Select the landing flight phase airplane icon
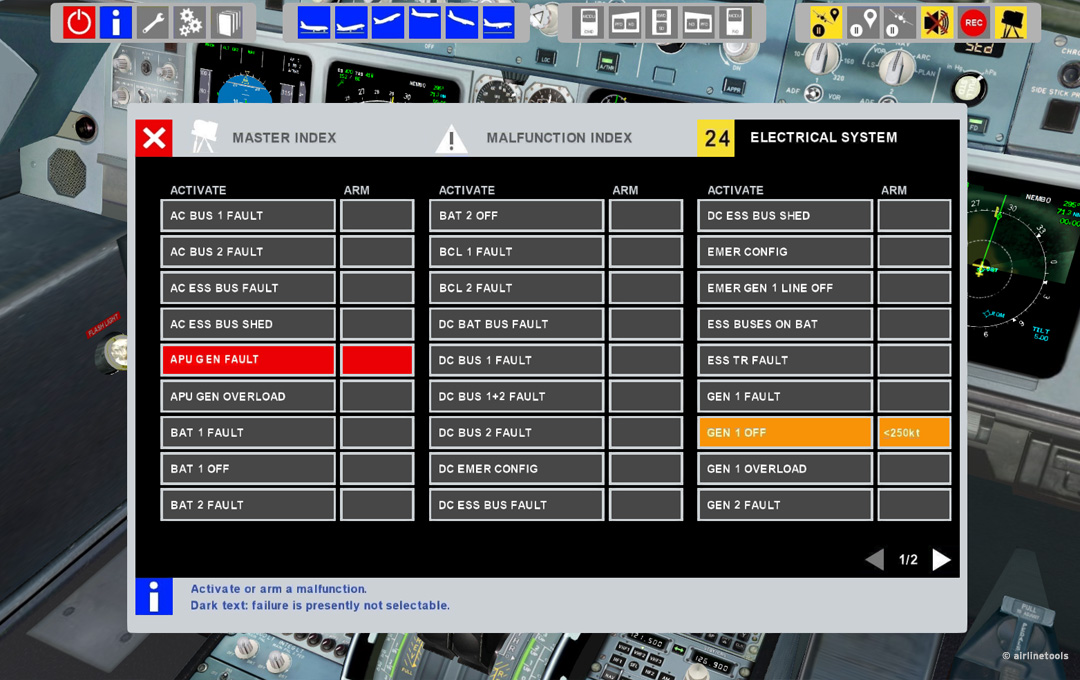 click(498, 22)
